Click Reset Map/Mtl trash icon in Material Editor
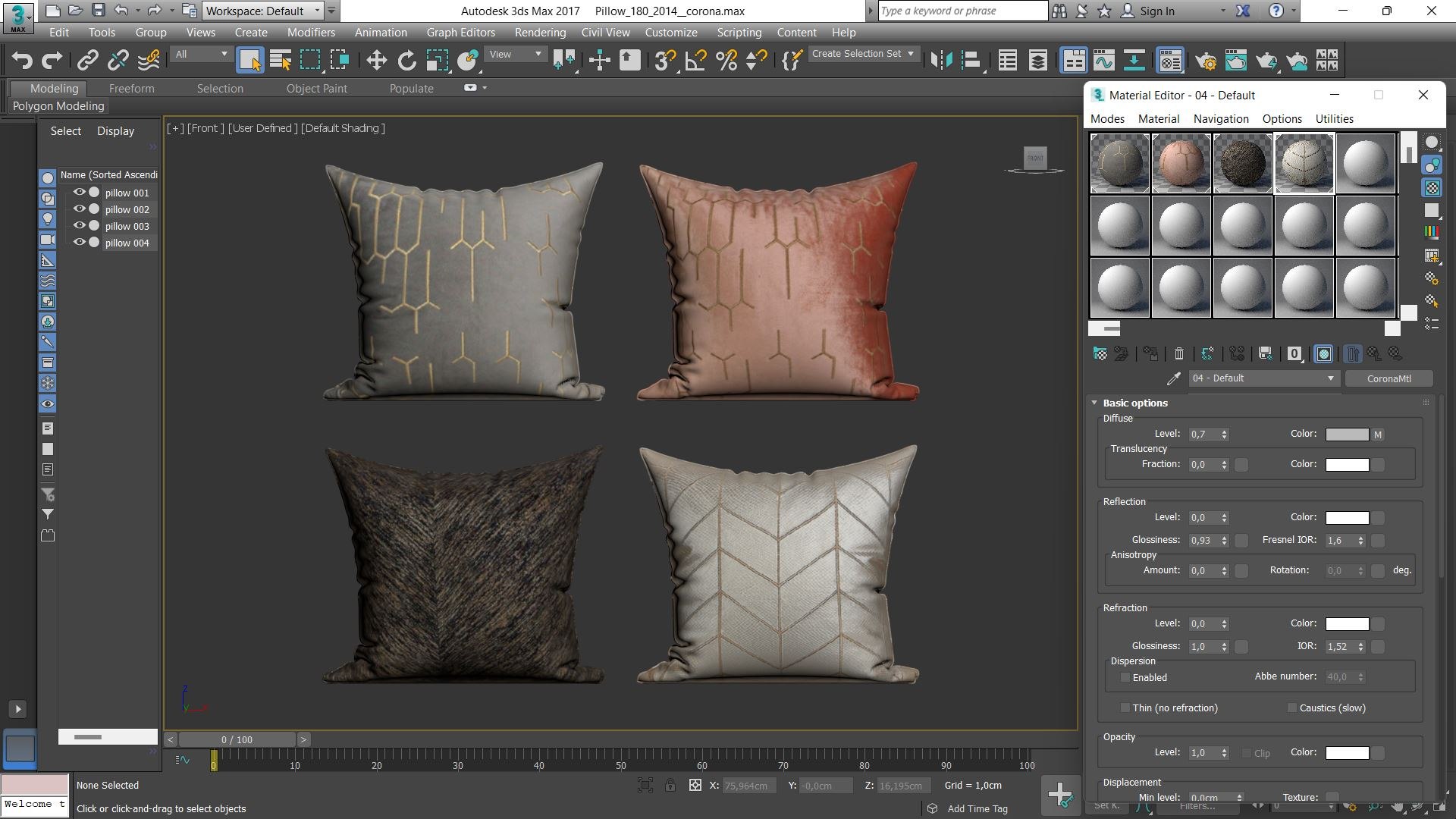 coord(1178,353)
